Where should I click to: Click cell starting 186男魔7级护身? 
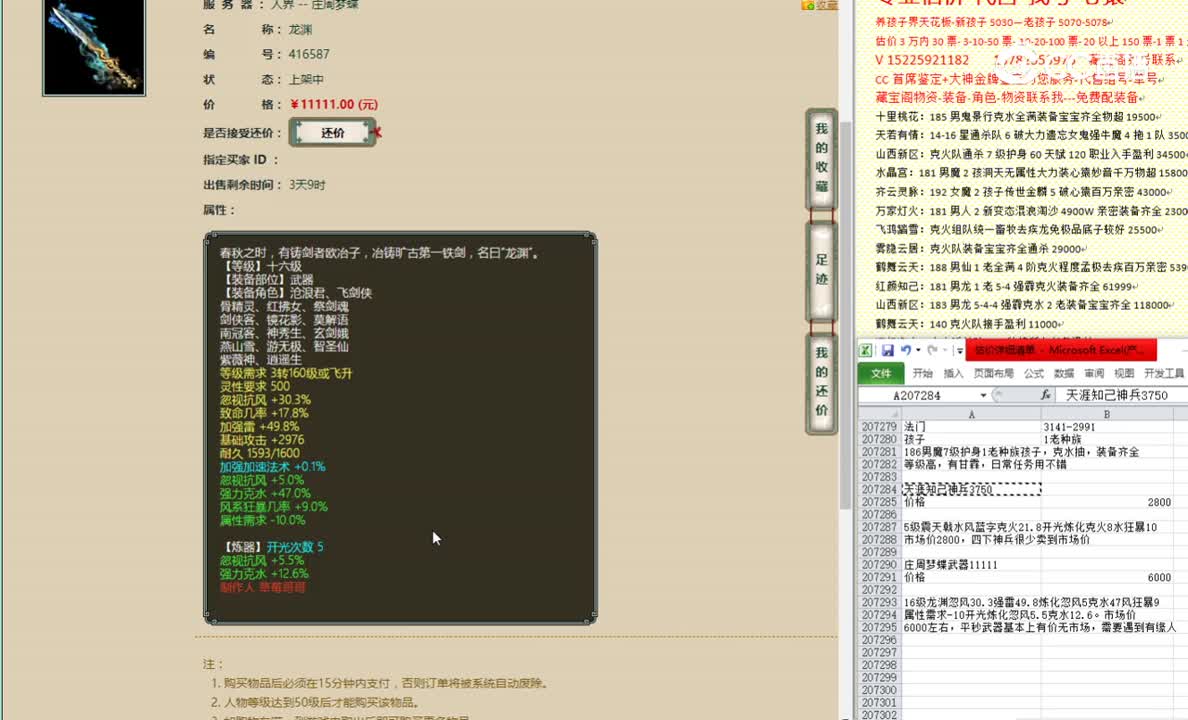1021,452
